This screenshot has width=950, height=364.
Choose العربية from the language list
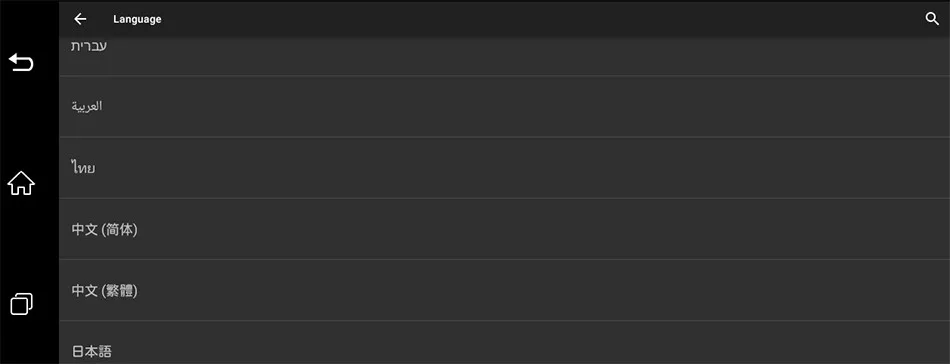tap(504, 107)
